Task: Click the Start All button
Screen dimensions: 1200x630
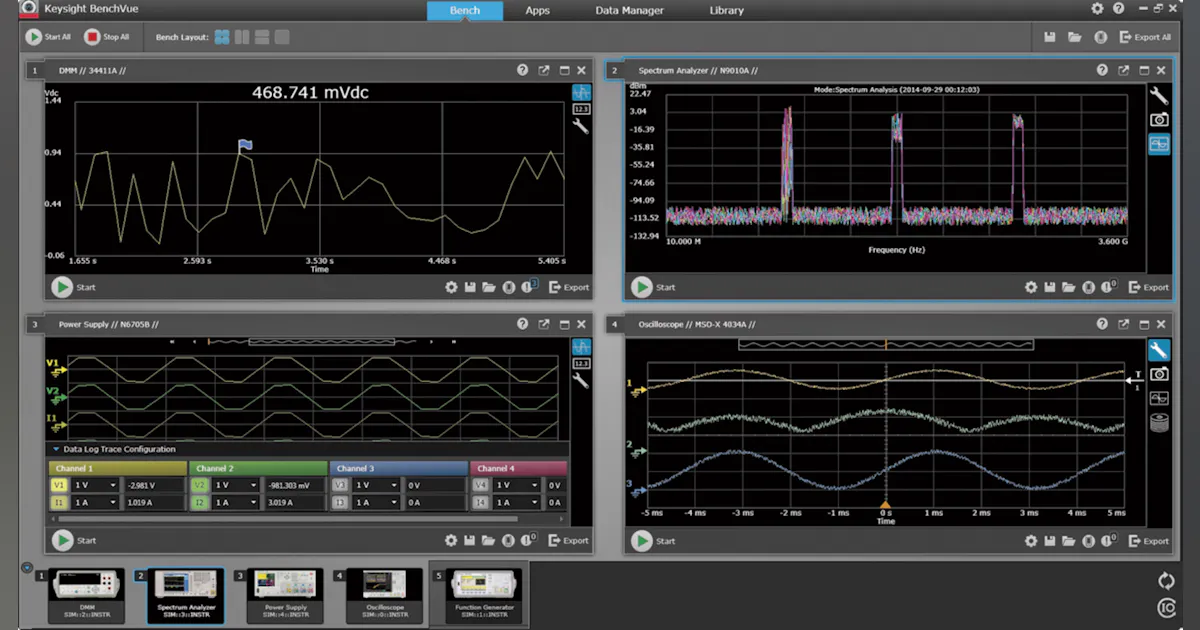Action: click(x=49, y=37)
